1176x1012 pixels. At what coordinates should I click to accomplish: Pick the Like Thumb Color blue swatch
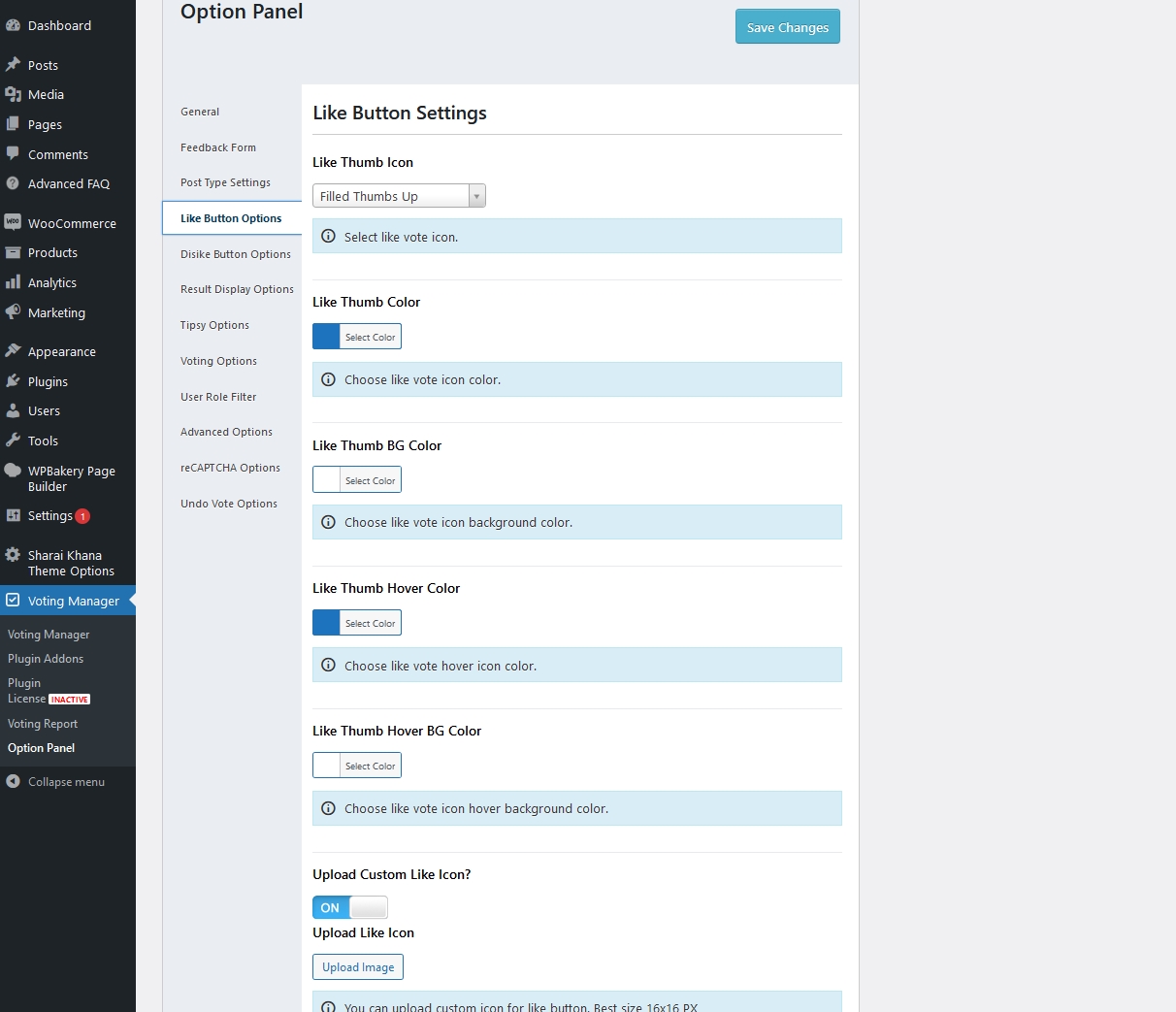(327, 337)
